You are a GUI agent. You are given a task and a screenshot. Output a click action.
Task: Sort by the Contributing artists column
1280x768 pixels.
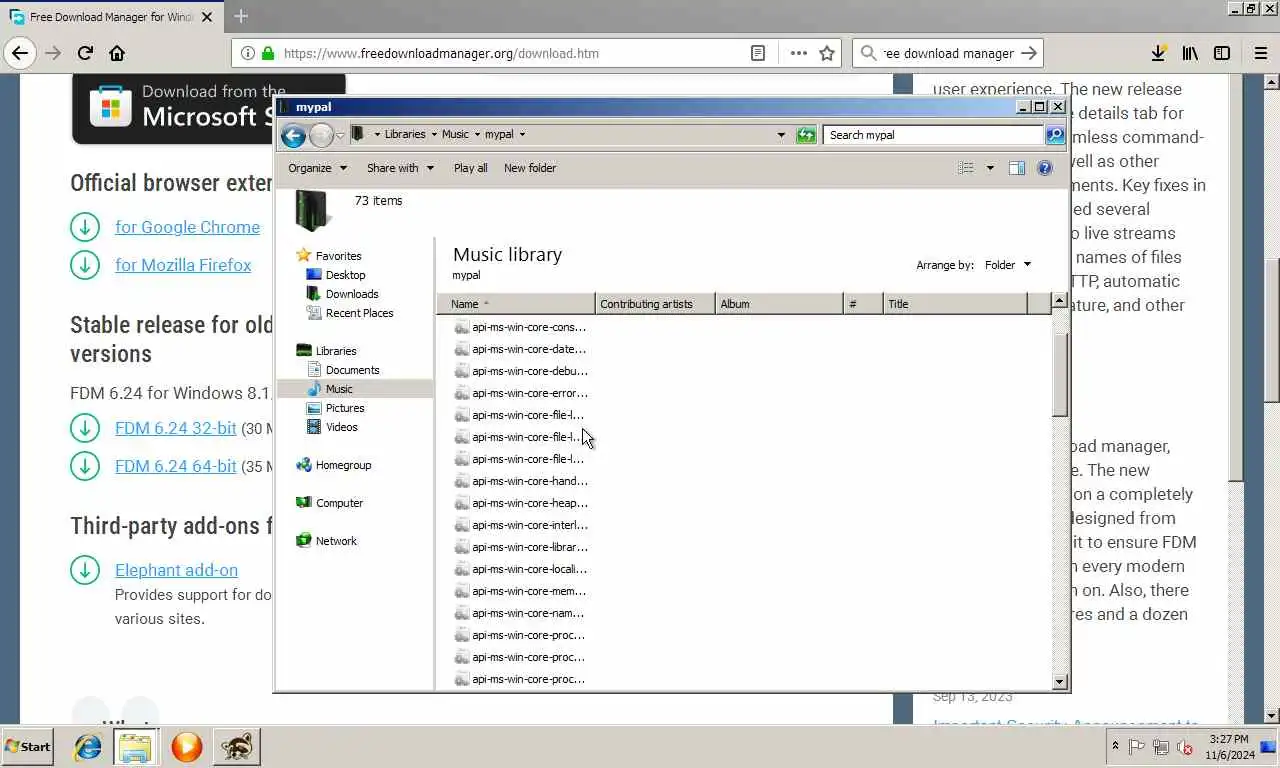[x=655, y=304]
